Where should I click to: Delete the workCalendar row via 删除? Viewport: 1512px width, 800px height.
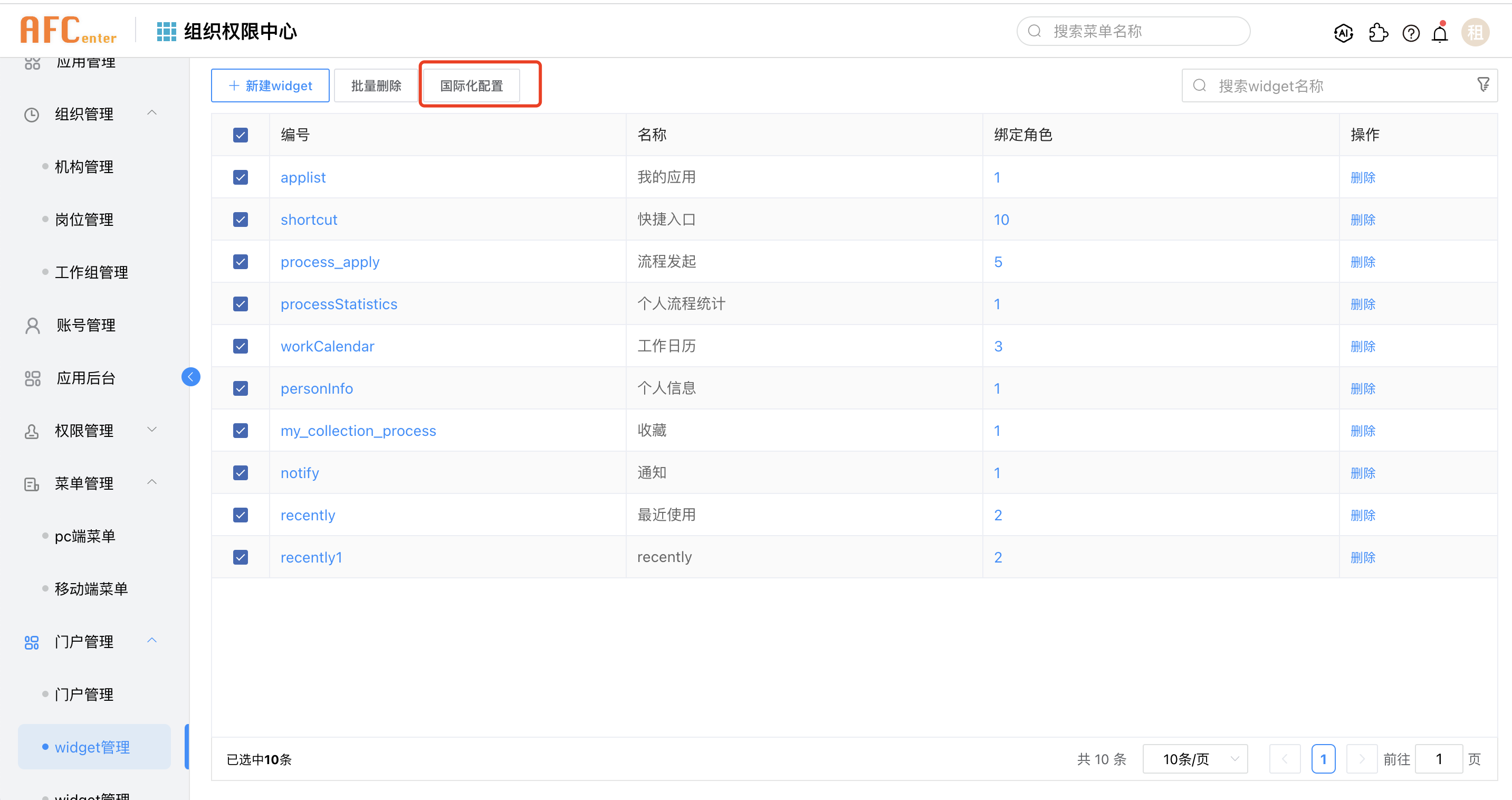(1362, 346)
